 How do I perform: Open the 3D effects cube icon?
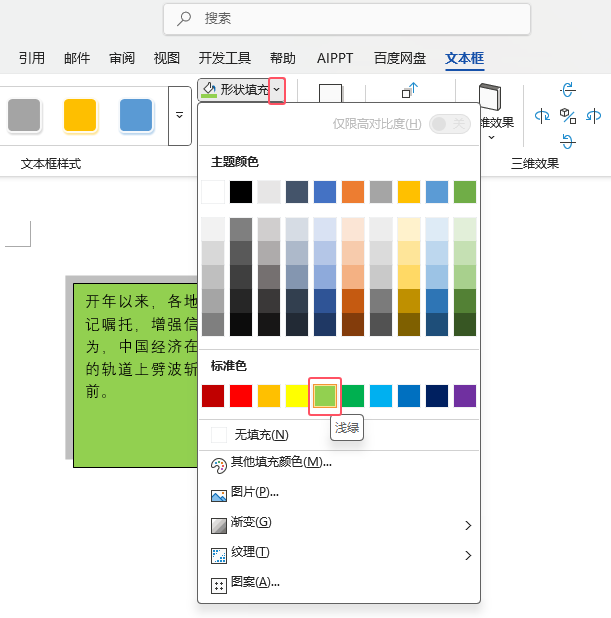click(490, 97)
